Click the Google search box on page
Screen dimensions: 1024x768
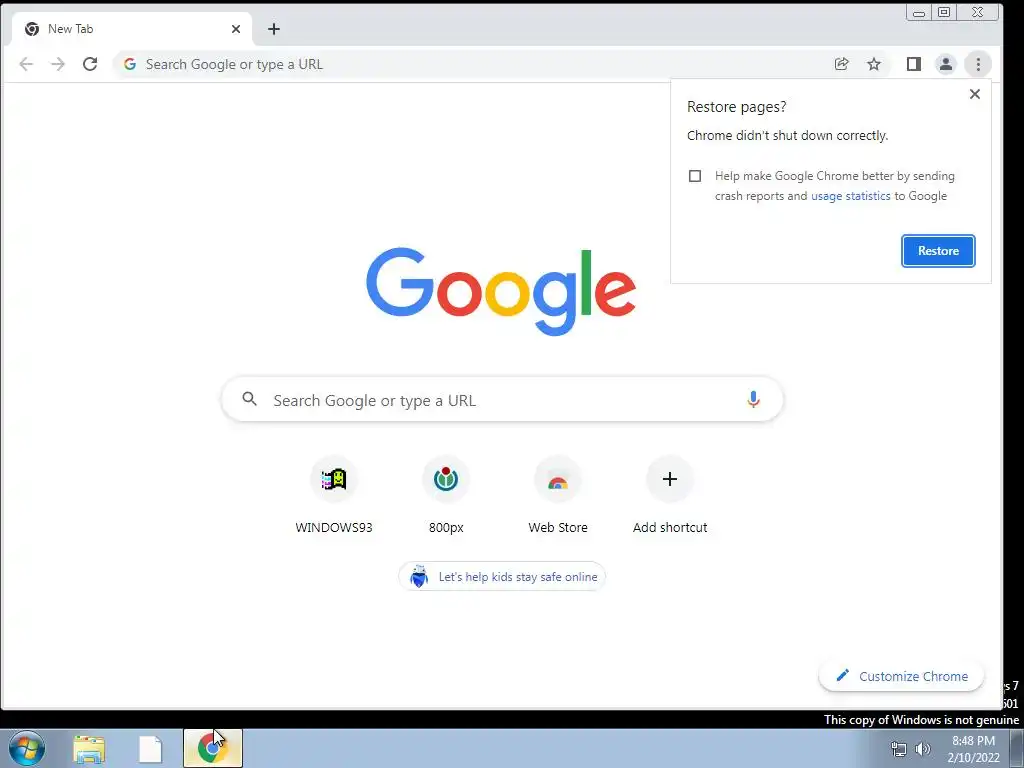(x=502, y=400)
